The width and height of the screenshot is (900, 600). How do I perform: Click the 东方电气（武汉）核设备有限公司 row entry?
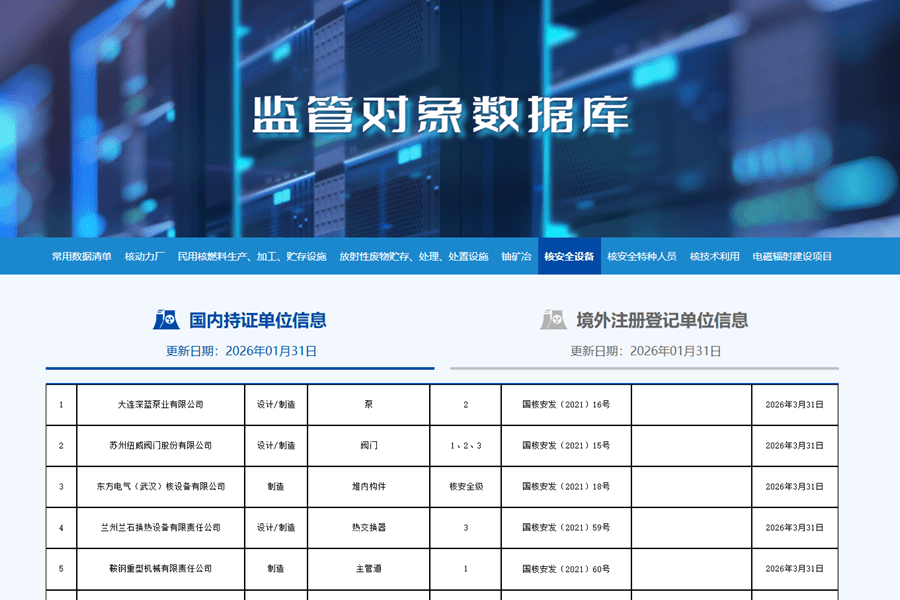(160, 487)
